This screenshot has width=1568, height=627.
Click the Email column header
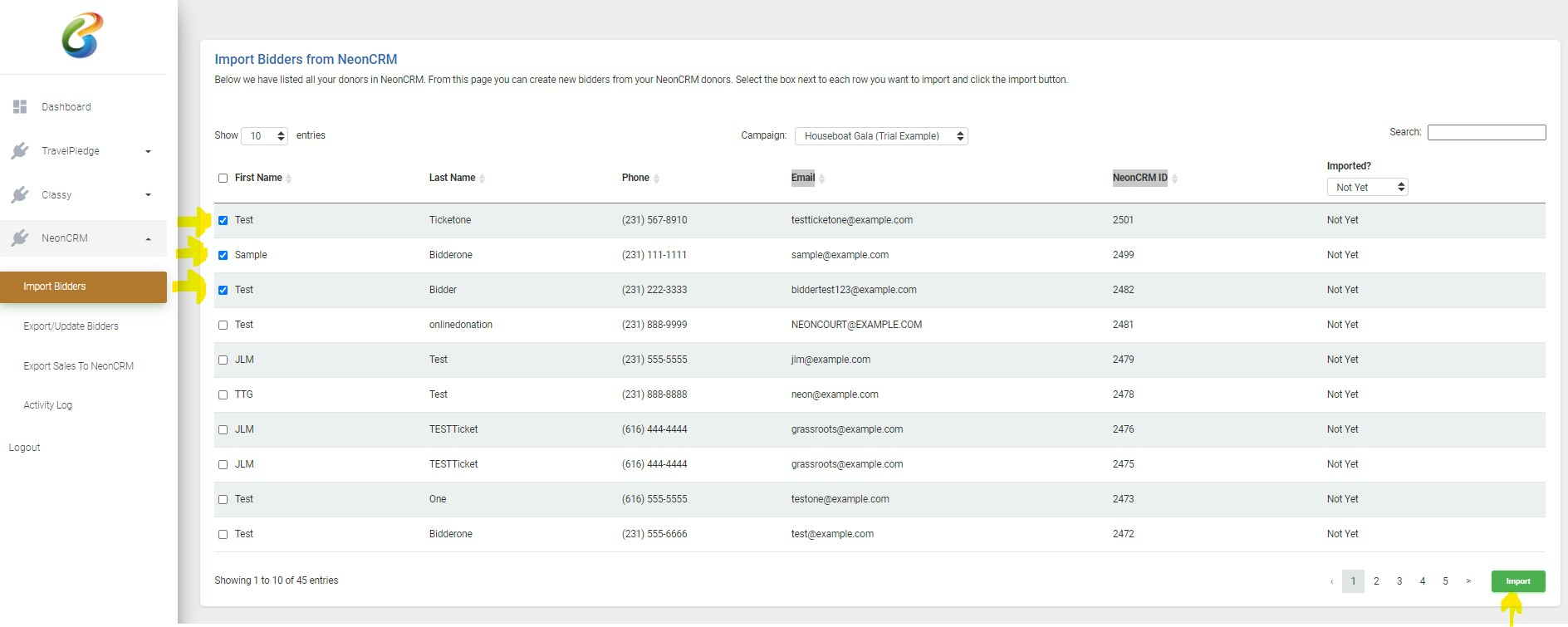click(x=803, y=178)
